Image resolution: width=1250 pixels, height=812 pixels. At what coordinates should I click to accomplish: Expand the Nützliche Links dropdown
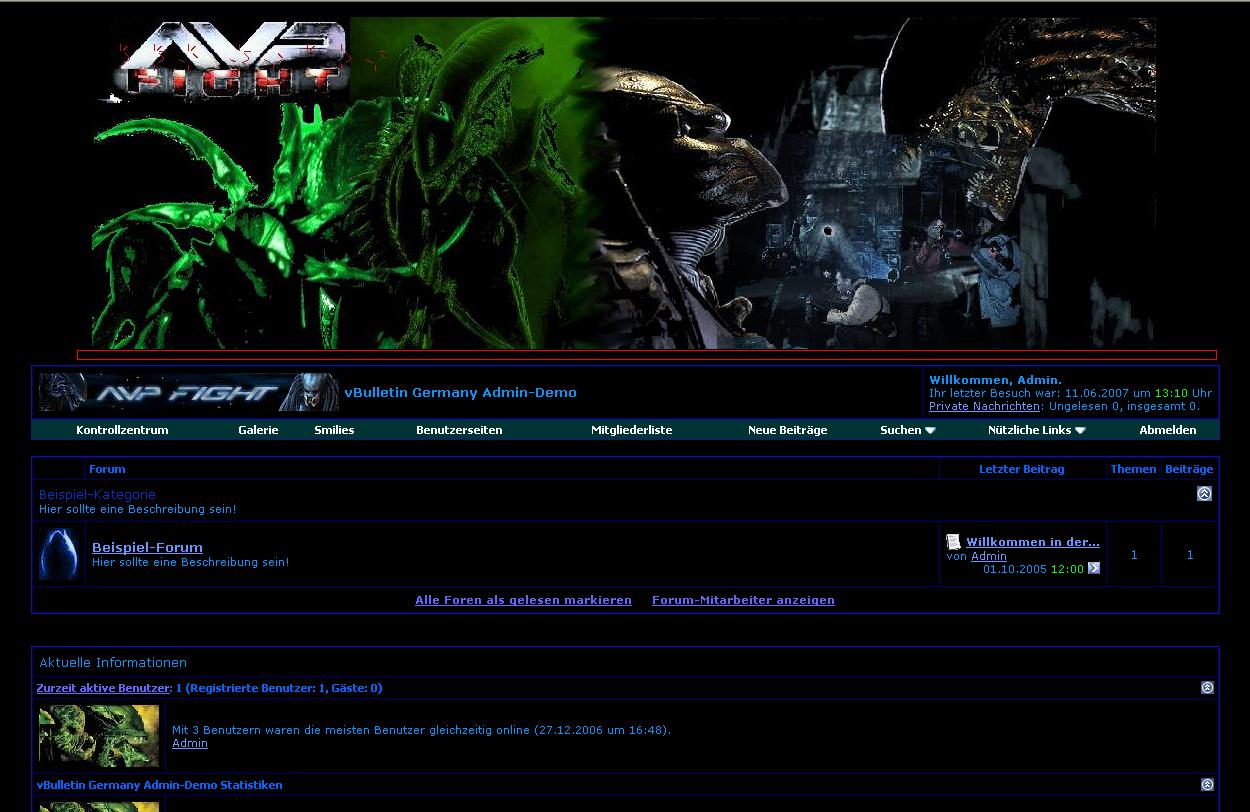click(1036, 430)
